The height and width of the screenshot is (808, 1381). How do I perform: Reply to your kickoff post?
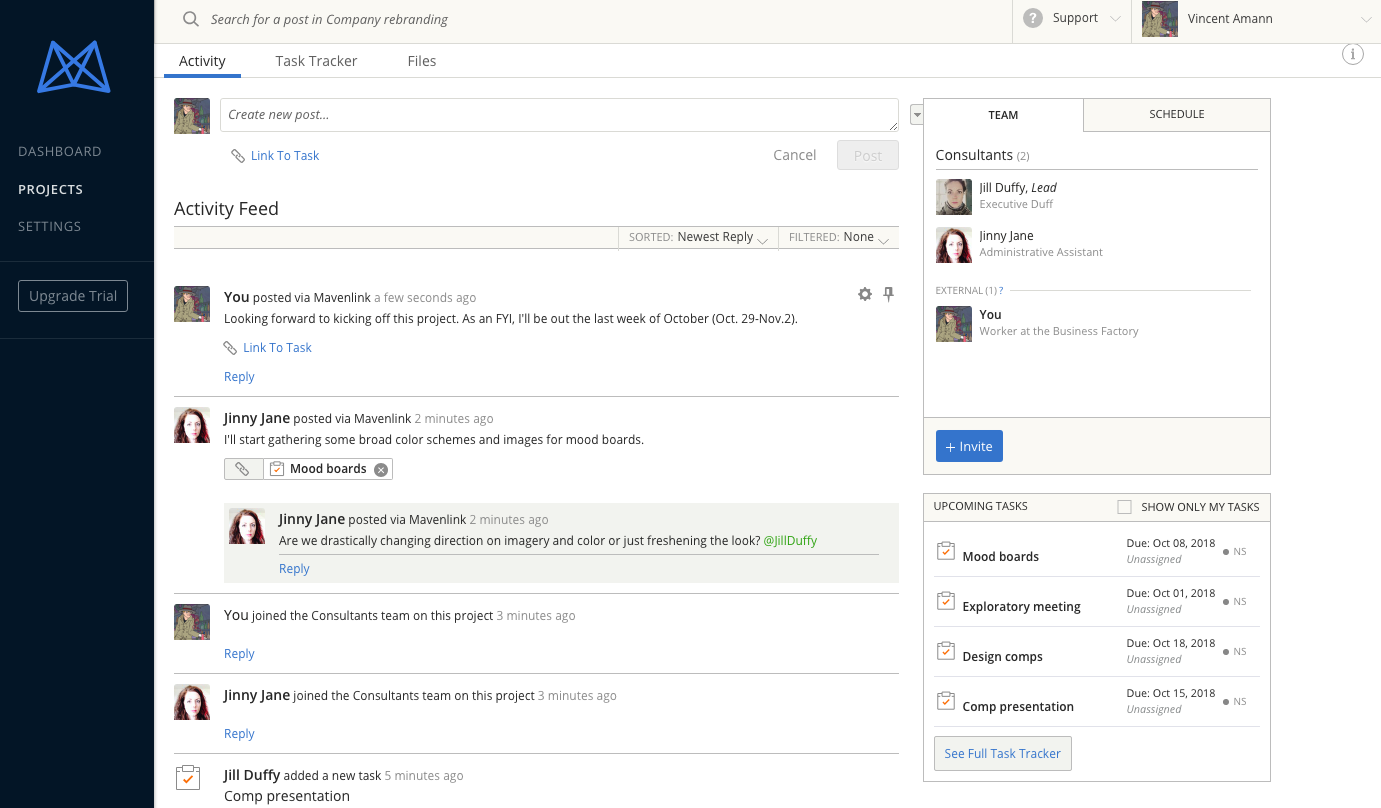239,377
